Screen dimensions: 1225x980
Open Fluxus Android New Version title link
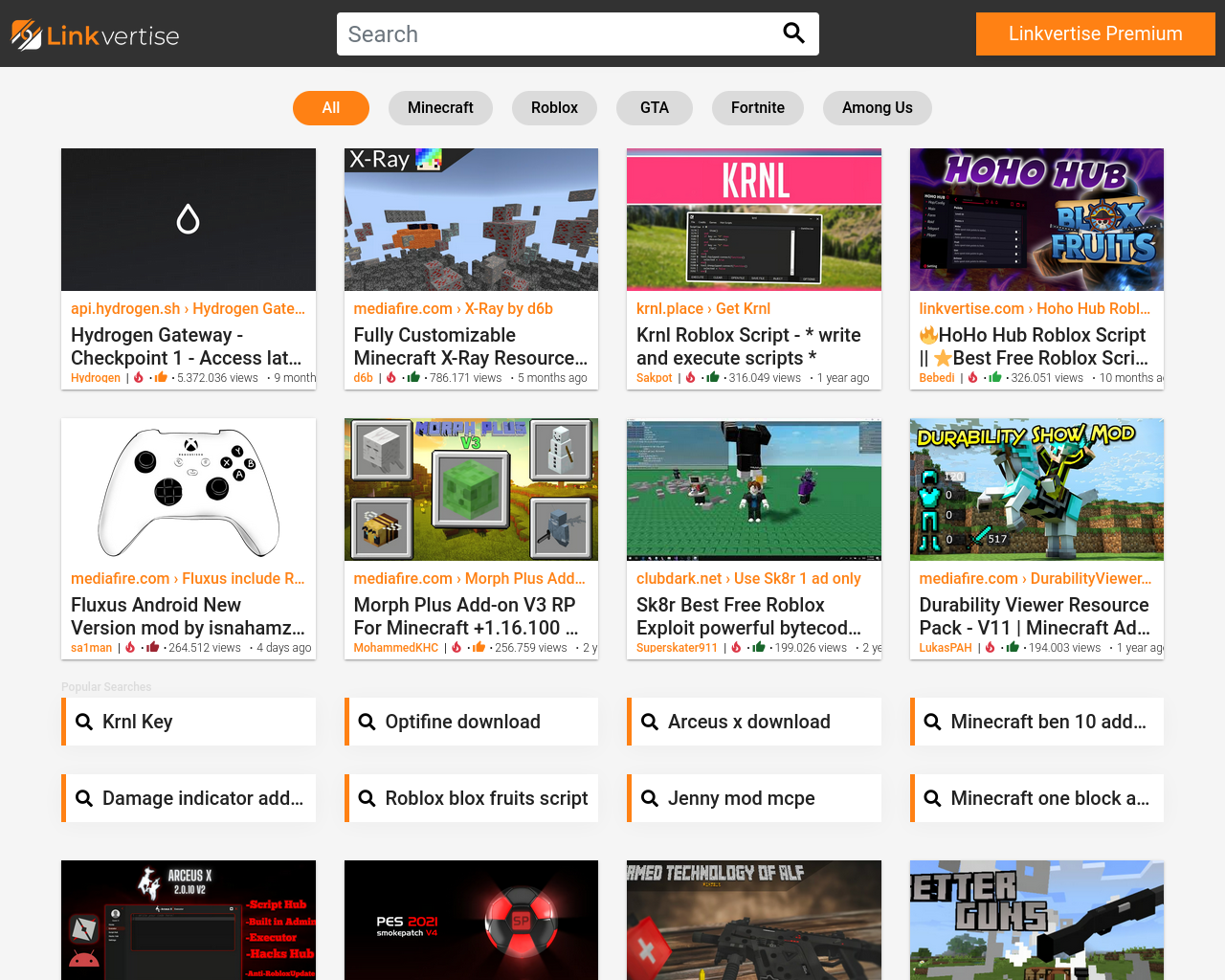pos(189,616)
